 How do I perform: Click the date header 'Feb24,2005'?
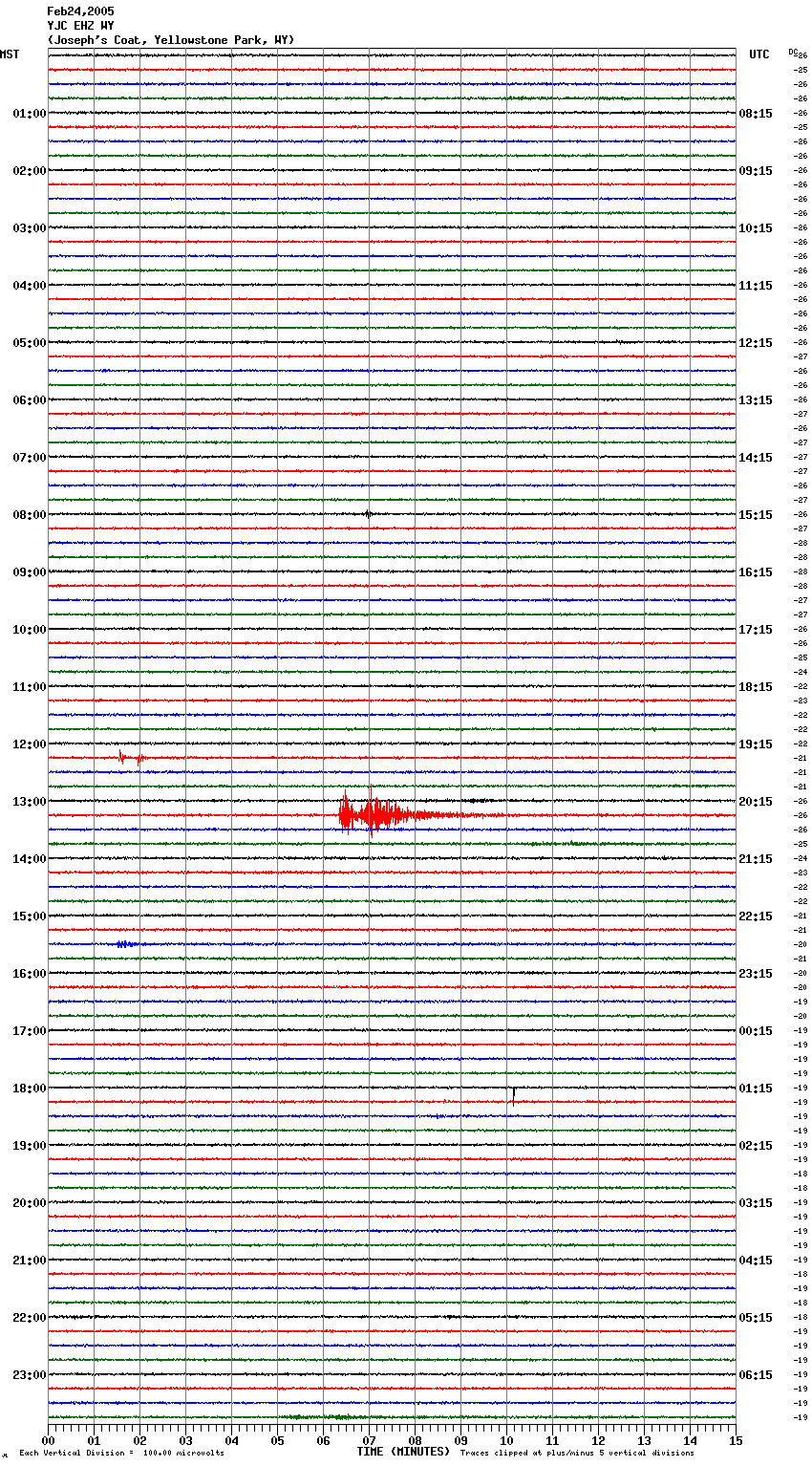(x=80, y=11)
